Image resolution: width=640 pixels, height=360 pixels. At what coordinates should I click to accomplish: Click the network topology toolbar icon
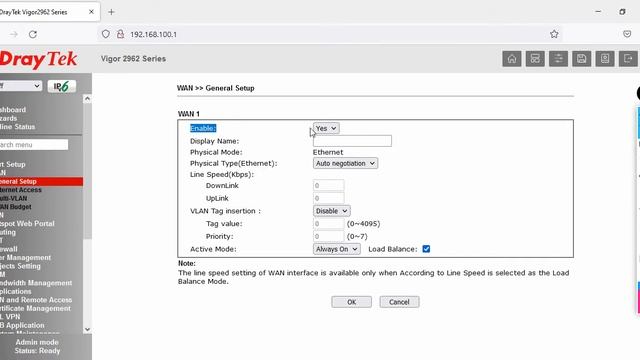[535, 59]
